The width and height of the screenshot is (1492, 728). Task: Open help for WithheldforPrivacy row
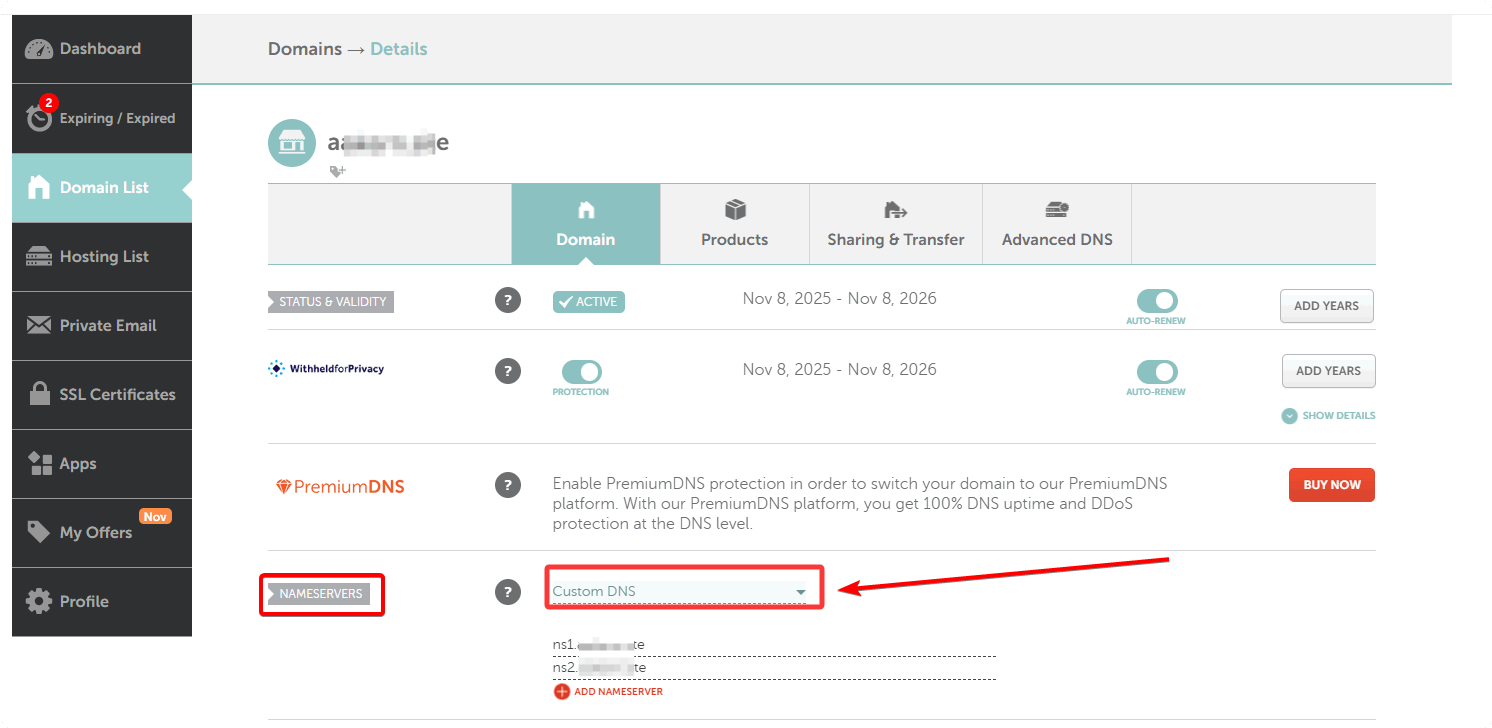pos(508,371)
